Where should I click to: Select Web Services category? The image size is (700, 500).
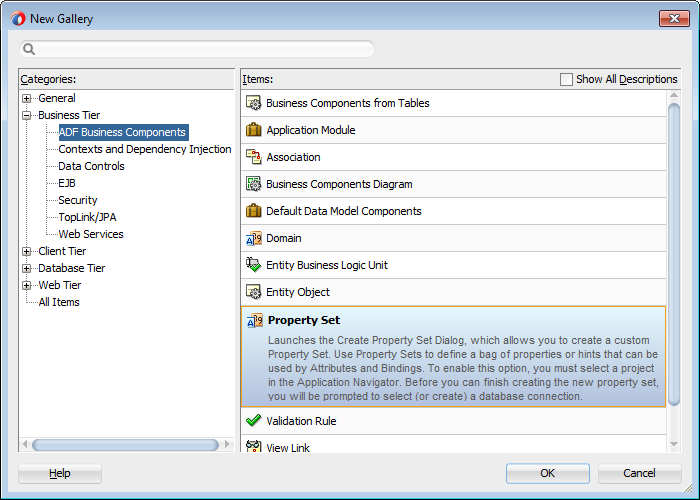pyautogui.click(x=91, y=234)
